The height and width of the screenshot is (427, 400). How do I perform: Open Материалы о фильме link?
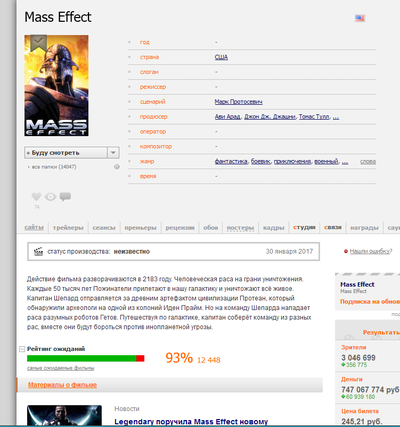(62, 385)
